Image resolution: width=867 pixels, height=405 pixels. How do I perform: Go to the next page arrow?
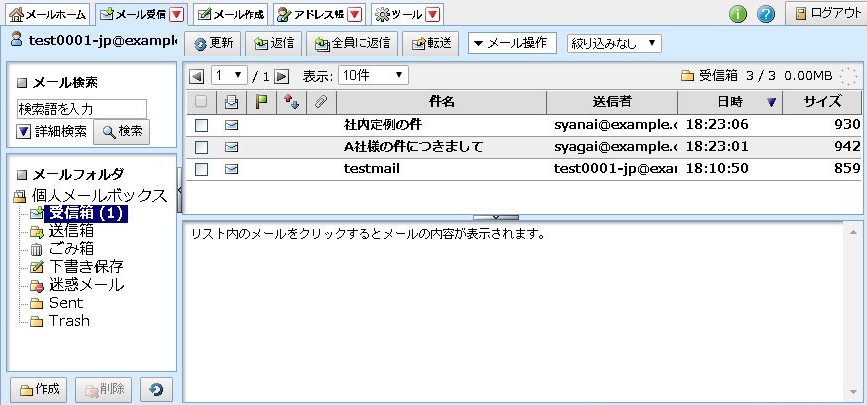(282, 76)
